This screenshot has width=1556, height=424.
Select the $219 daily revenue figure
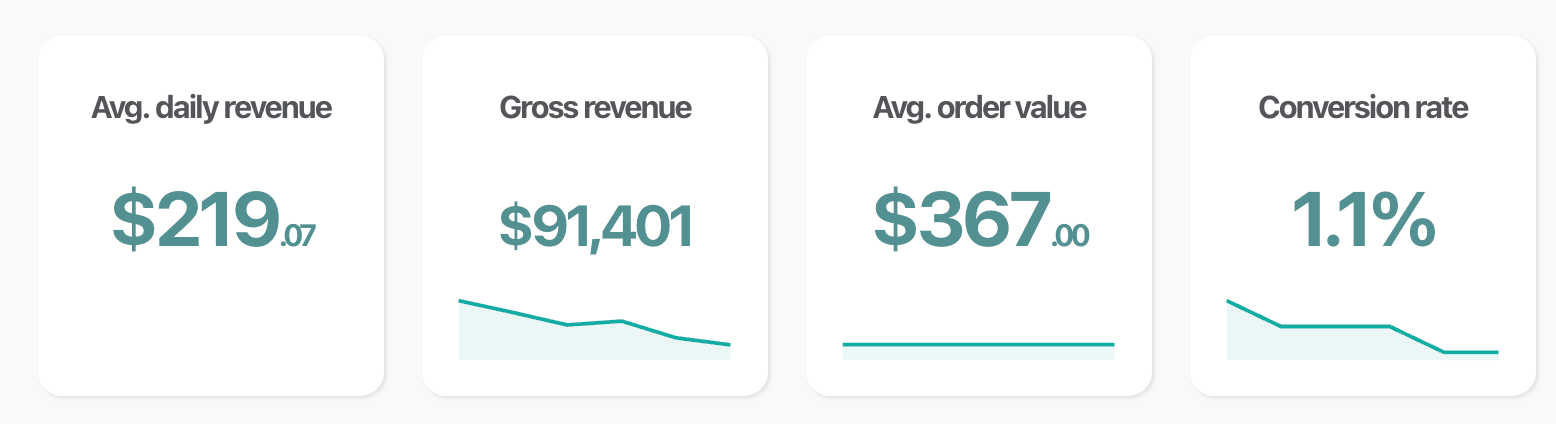click(x=194, y=221)
